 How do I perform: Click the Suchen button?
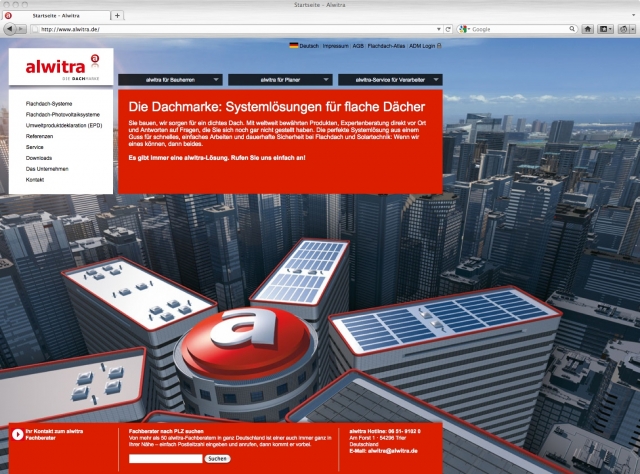click(217, 459)
